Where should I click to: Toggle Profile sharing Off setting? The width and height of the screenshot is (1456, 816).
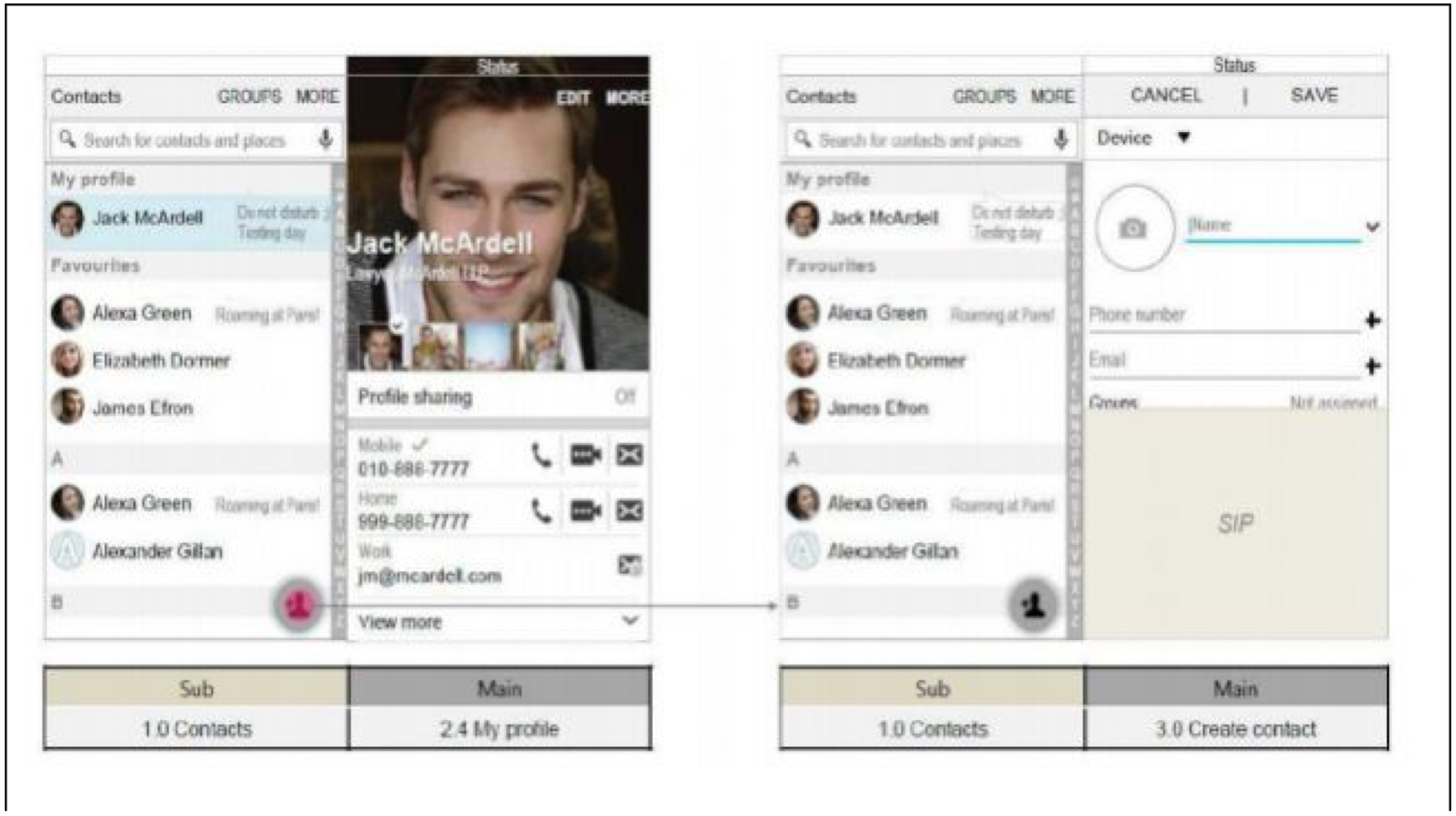[624, 397]
